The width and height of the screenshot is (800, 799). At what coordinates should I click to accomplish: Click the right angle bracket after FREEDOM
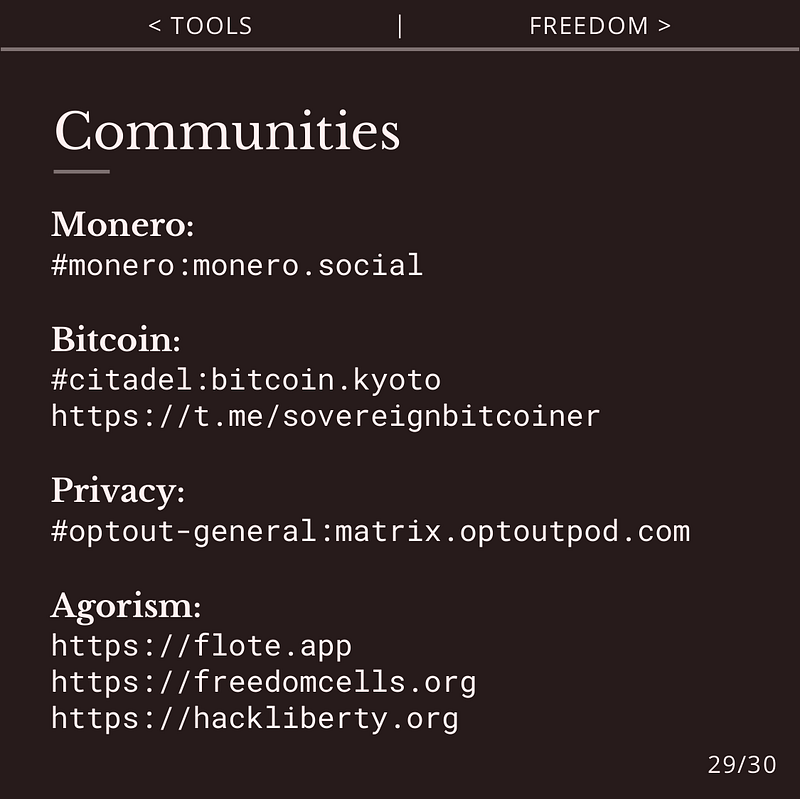664,26
